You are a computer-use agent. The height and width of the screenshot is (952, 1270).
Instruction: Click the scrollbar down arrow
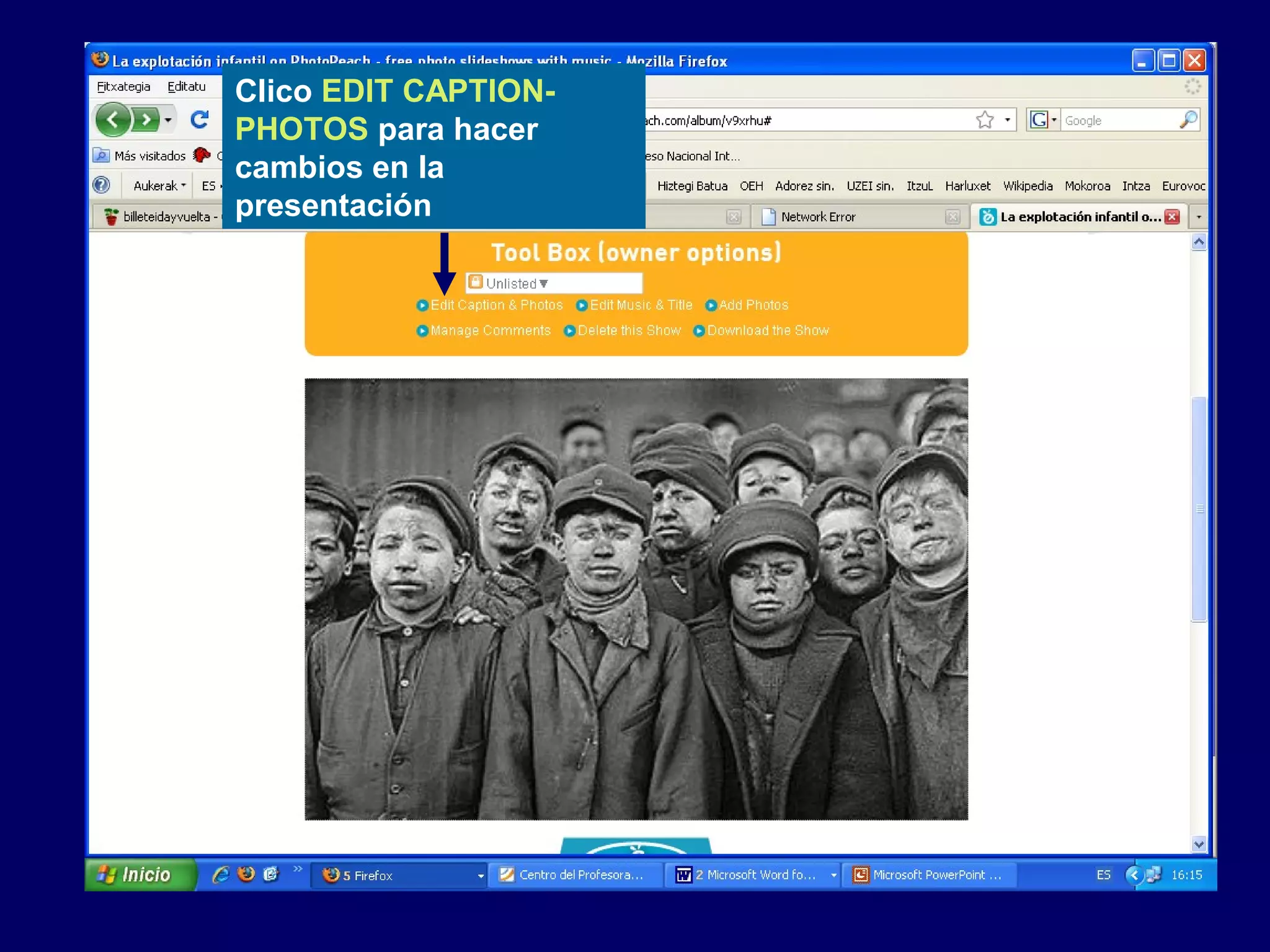point(1199,844)
